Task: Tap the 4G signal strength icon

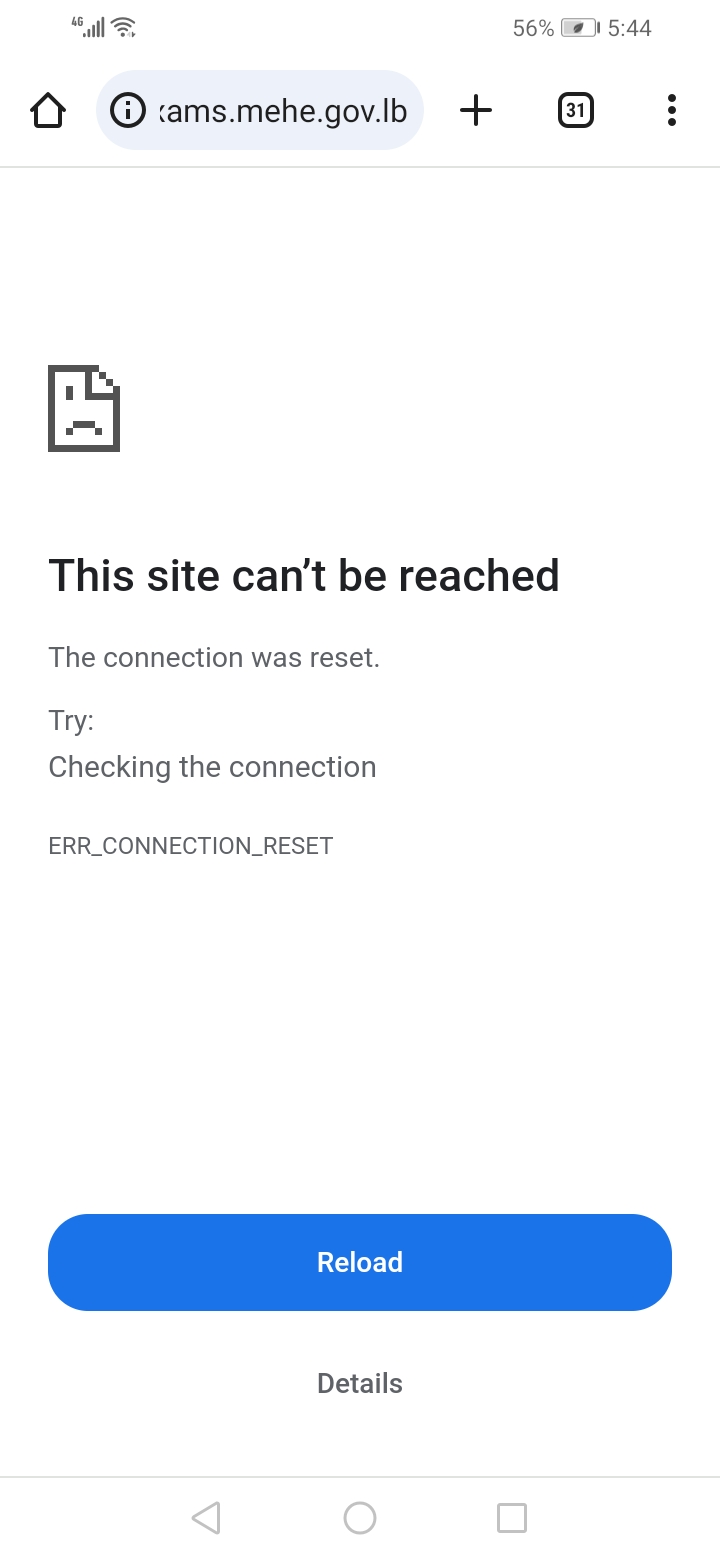Action: point(89,27)
